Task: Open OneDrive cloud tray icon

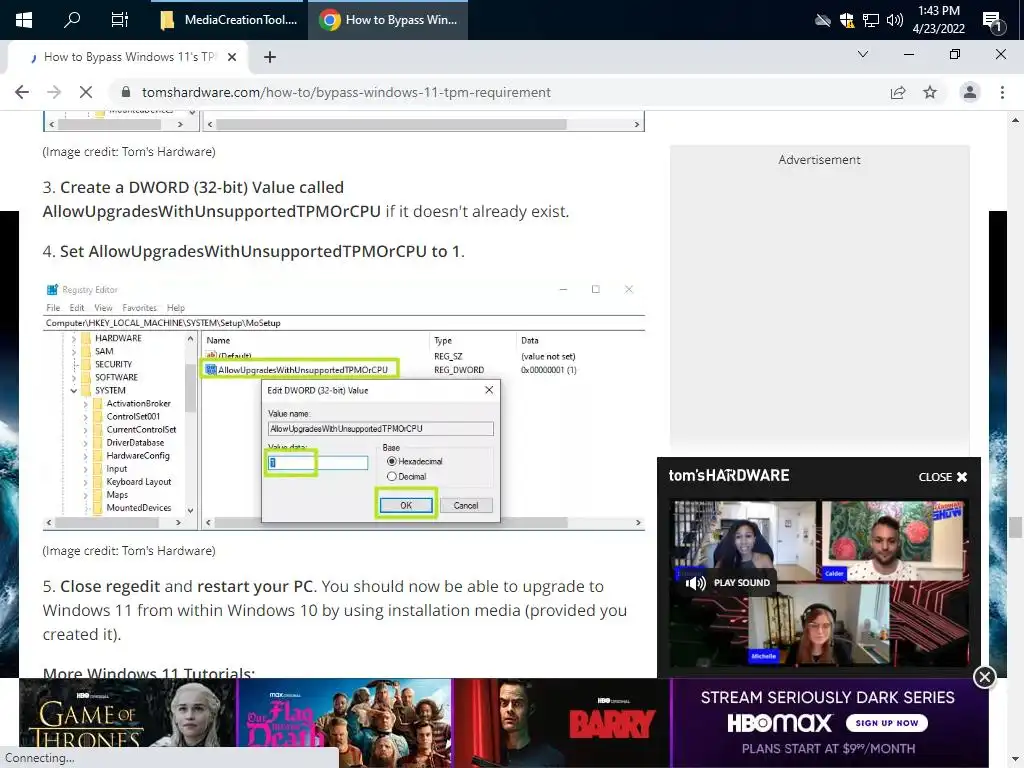Action: click(x=822, y=20)
